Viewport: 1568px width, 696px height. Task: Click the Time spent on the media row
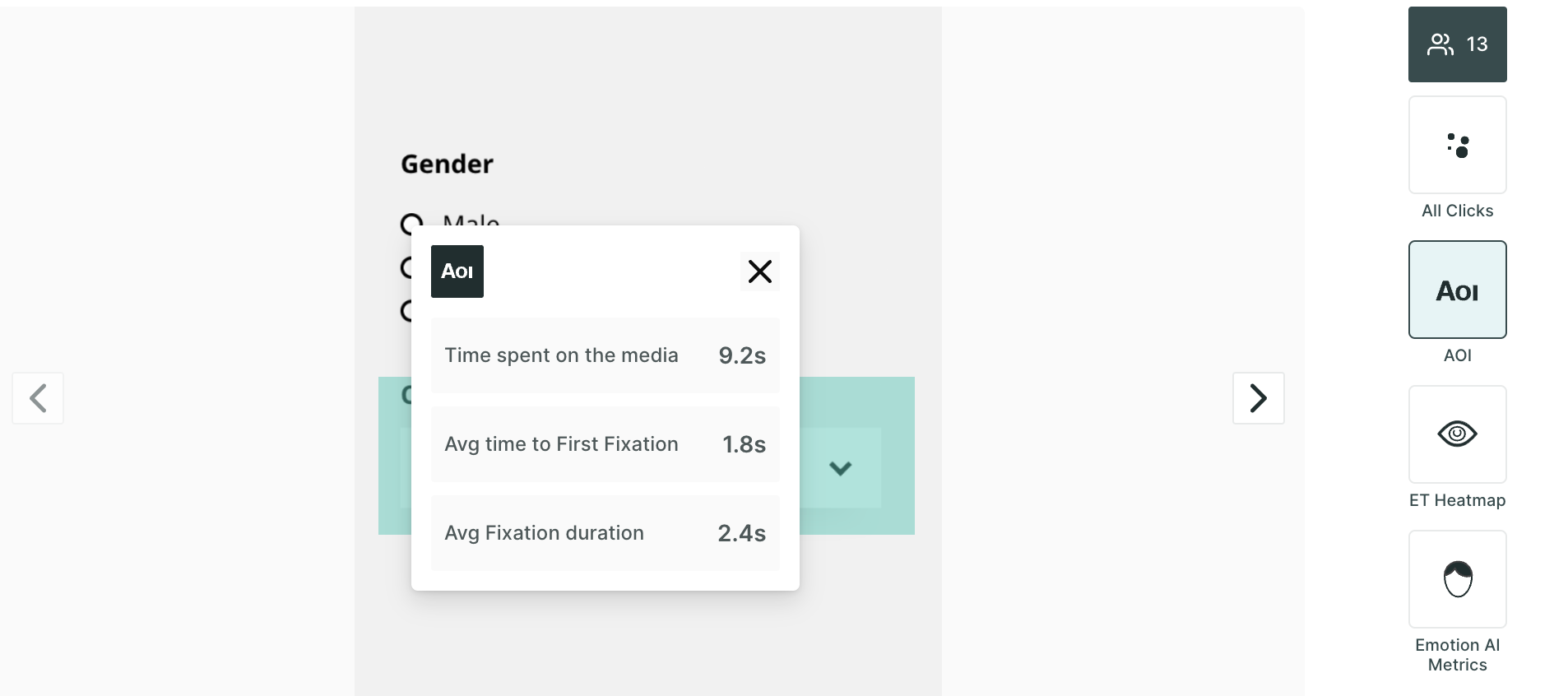click(x=605, y=355)
